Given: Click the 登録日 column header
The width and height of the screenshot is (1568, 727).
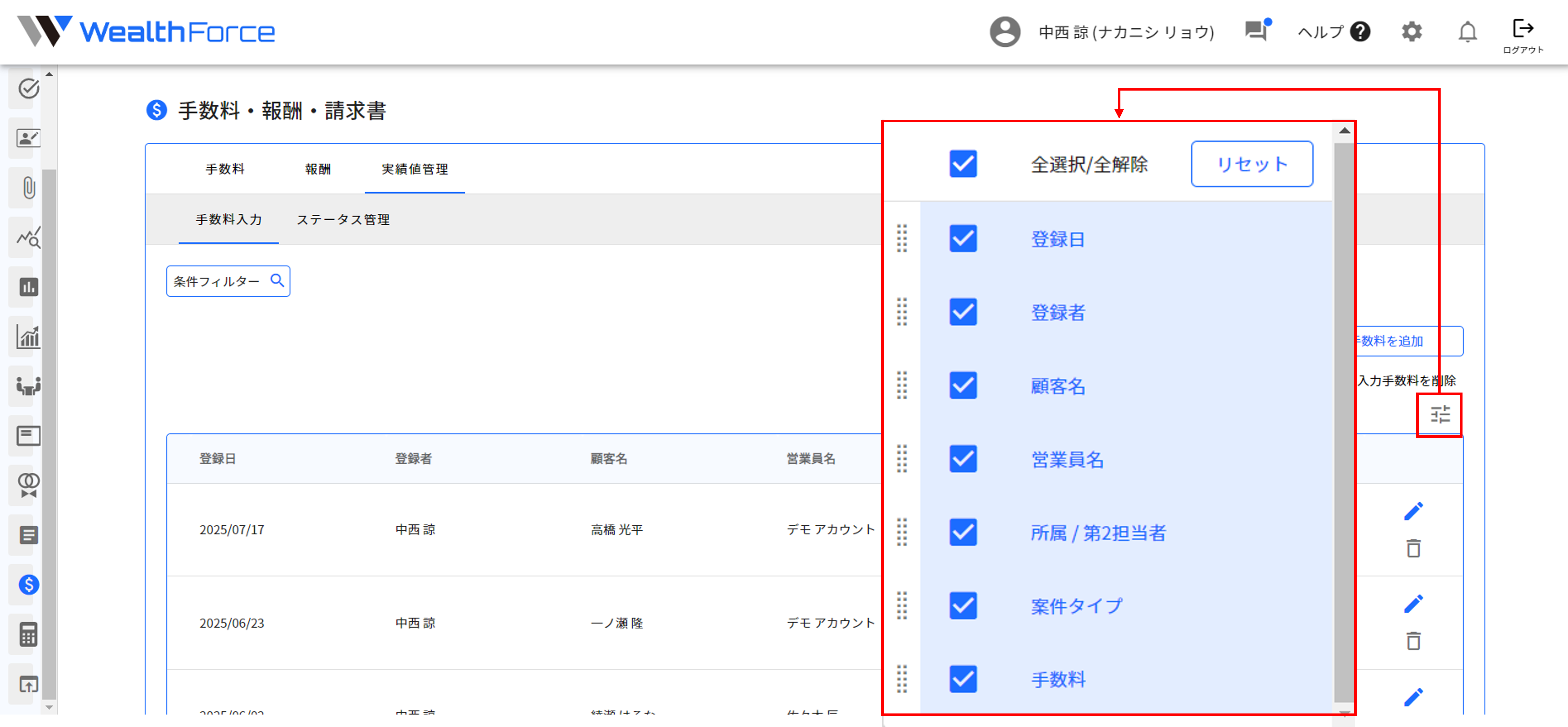Looking at the screenshot, I should [x=217, y=459].
